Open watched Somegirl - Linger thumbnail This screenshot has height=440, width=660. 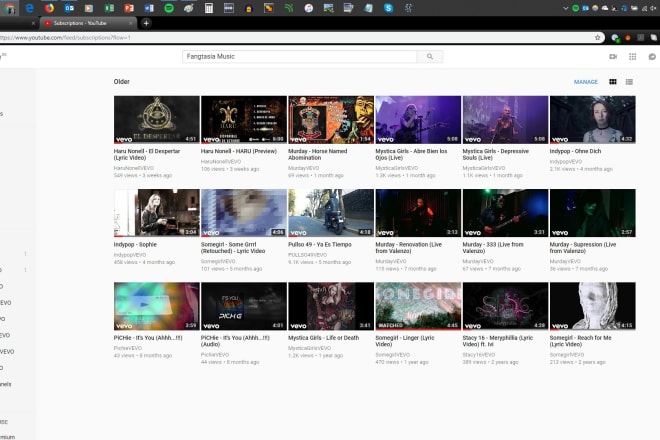[418, 306]
